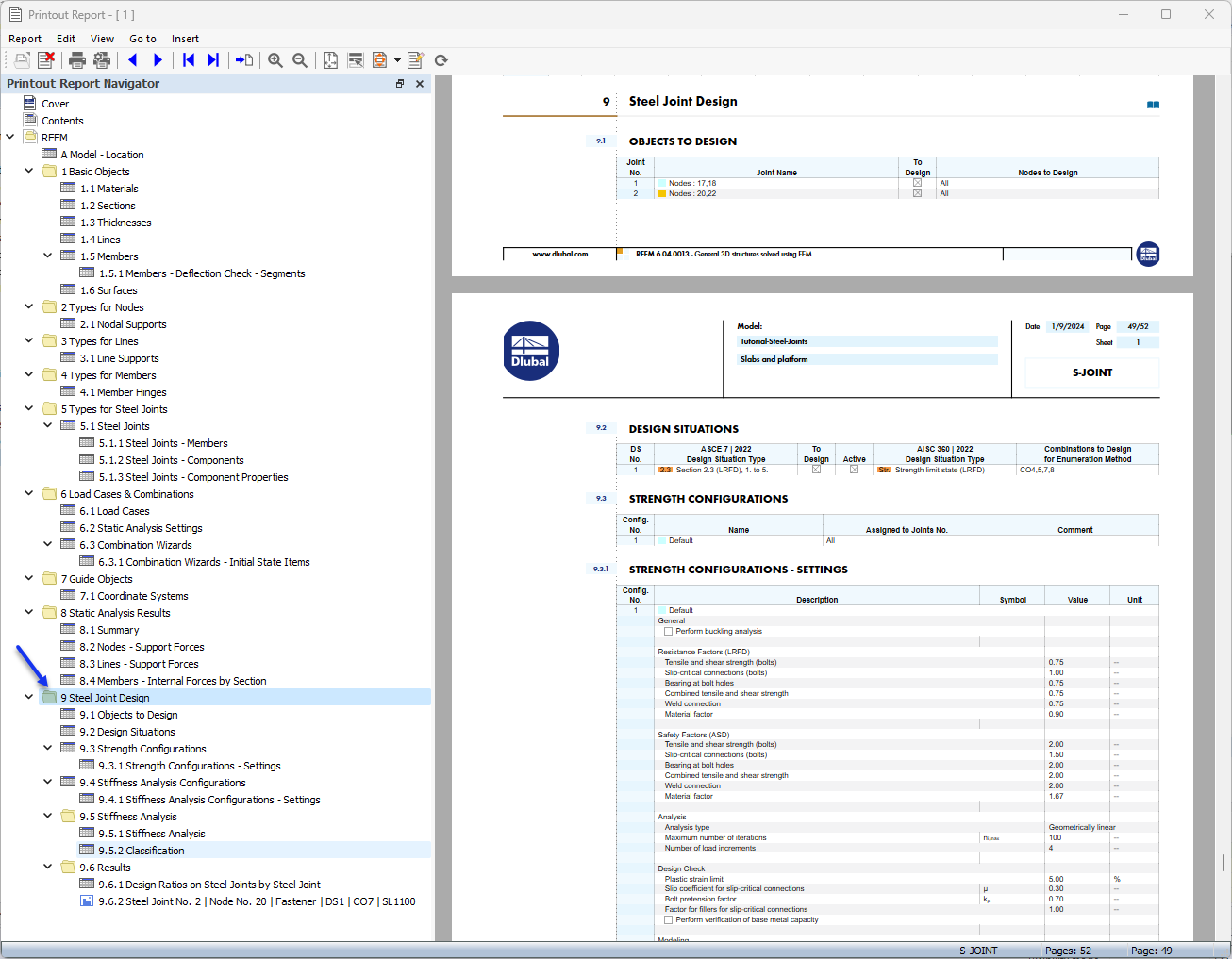Refresh the printout report

pos(441,59)
